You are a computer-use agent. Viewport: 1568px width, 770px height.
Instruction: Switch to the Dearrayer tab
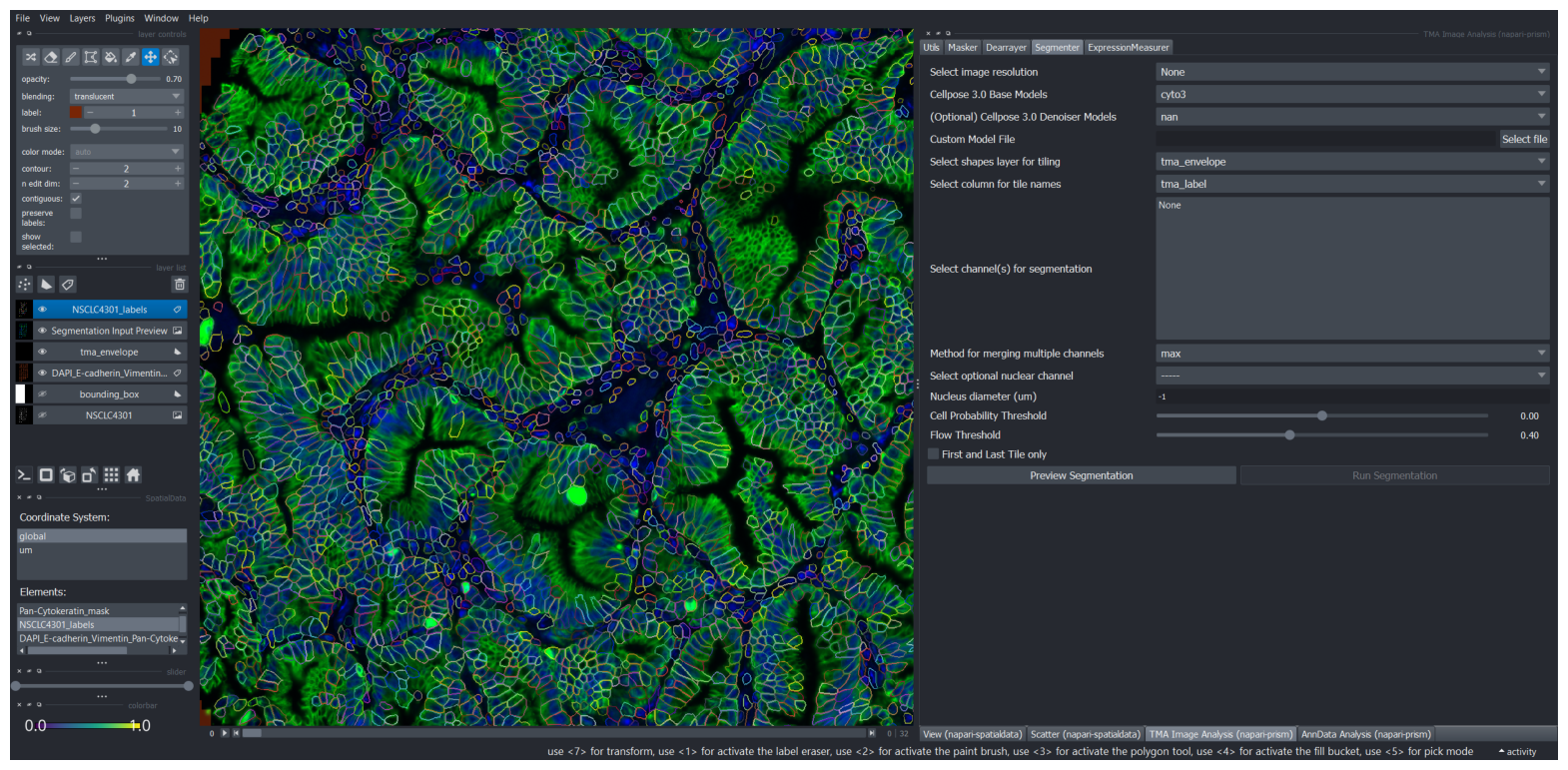point(1006,47)
